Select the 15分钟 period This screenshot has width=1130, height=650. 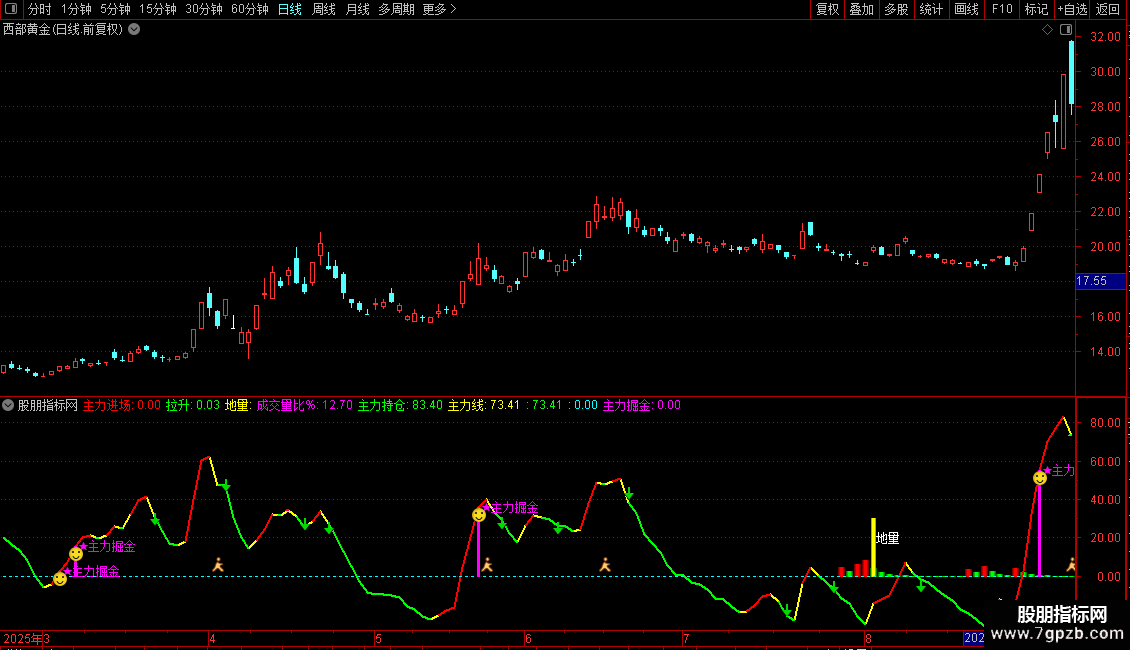point(158,9)
